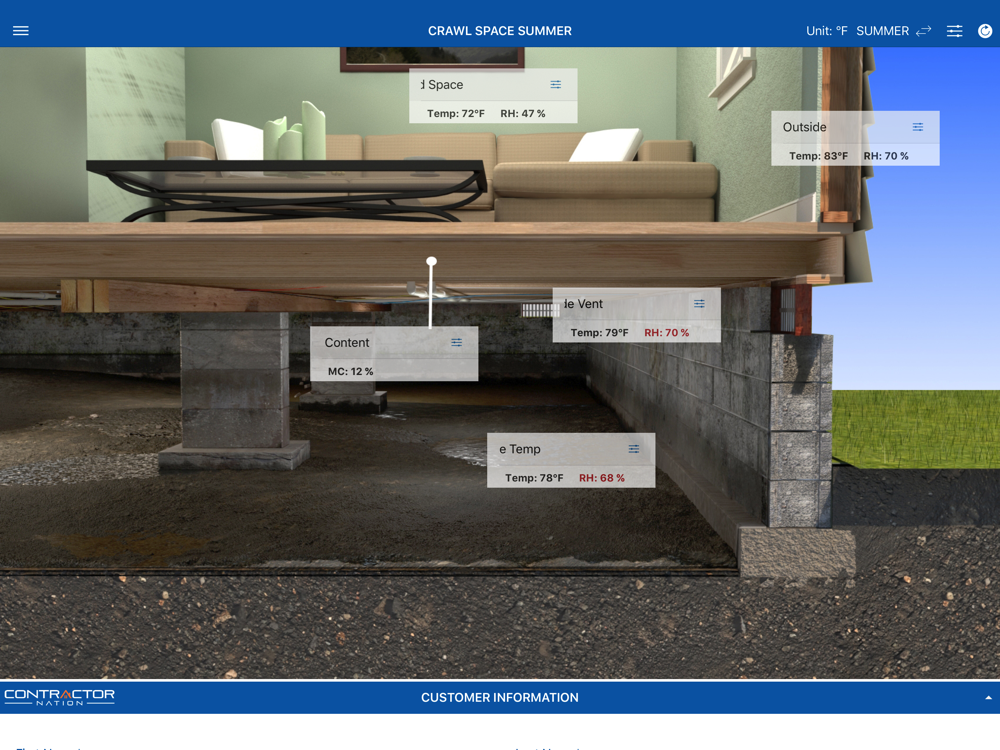Screen dimensions: 1000x750
Task: Select the Outside 'RH: 70 %' reading
Action: click(886, 156)
